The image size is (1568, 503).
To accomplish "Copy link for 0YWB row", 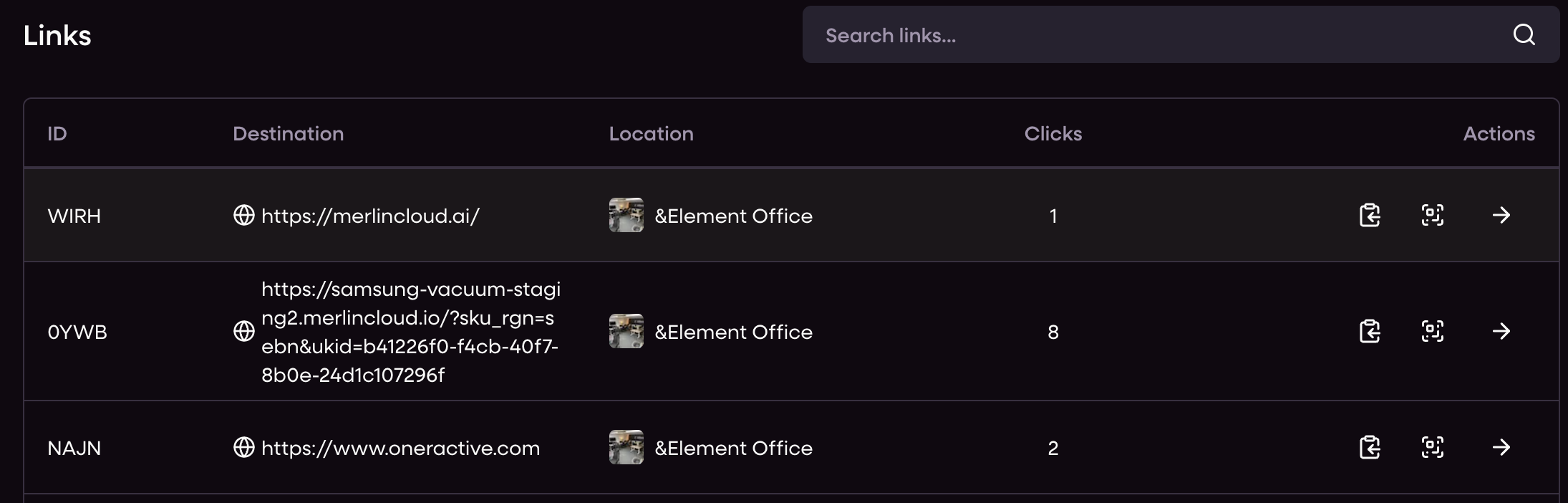I will pyautogui.click(x=1370, y=331).
